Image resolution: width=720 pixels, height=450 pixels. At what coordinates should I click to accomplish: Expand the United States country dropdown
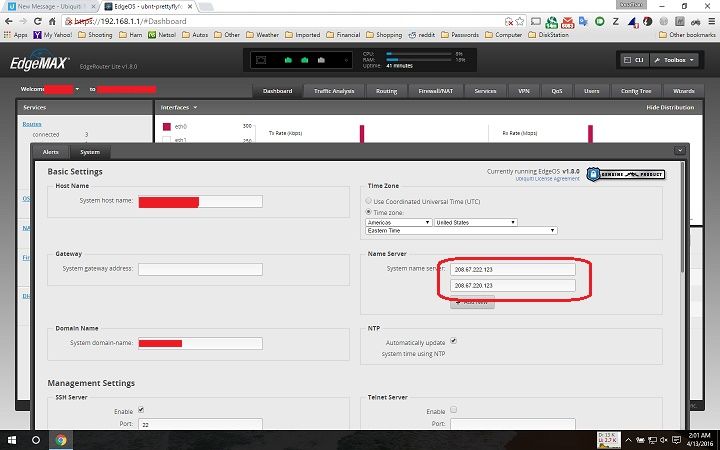click(476, 222)
